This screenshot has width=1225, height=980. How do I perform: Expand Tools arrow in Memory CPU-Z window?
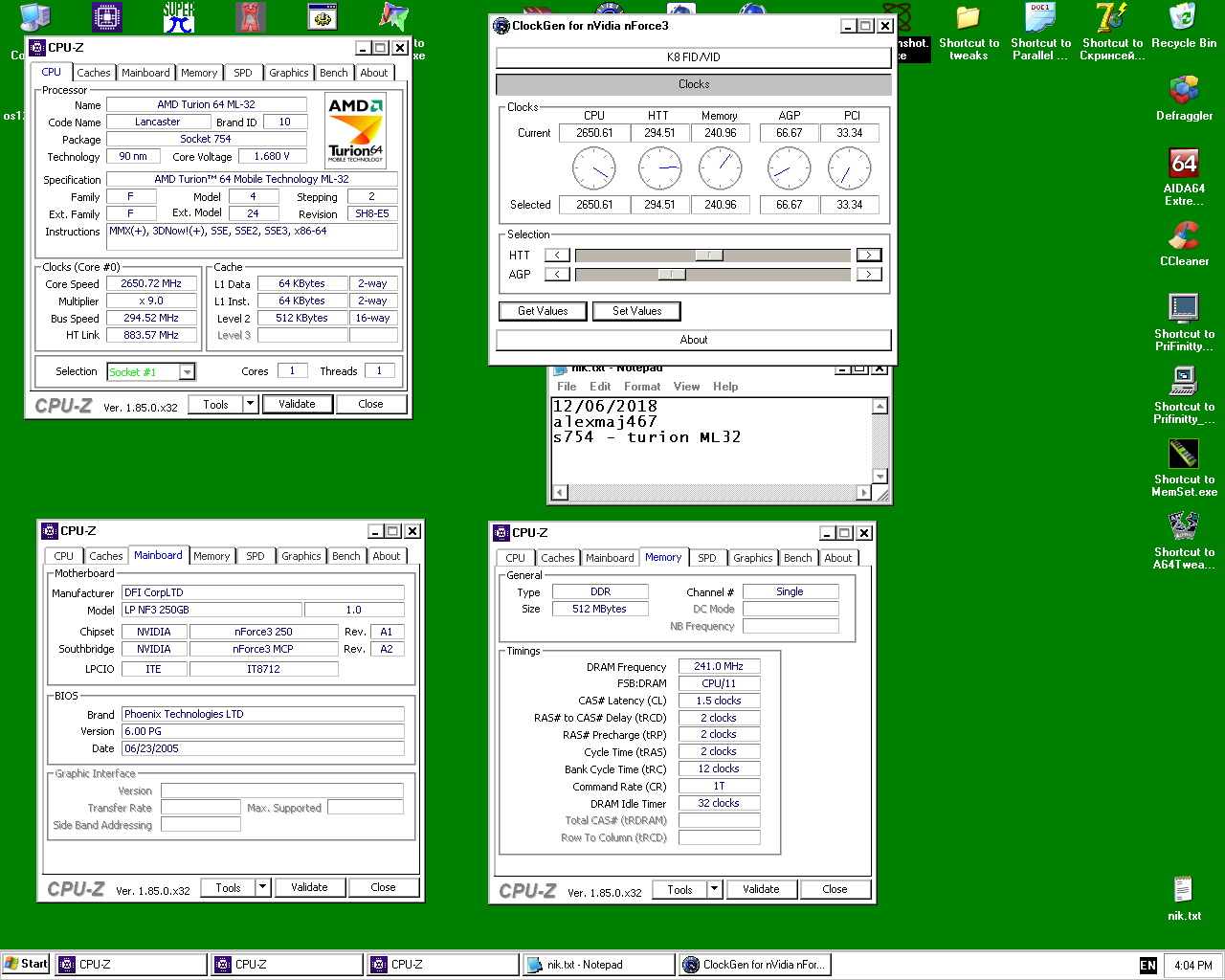pyautogui.click(x=715, y=889)
